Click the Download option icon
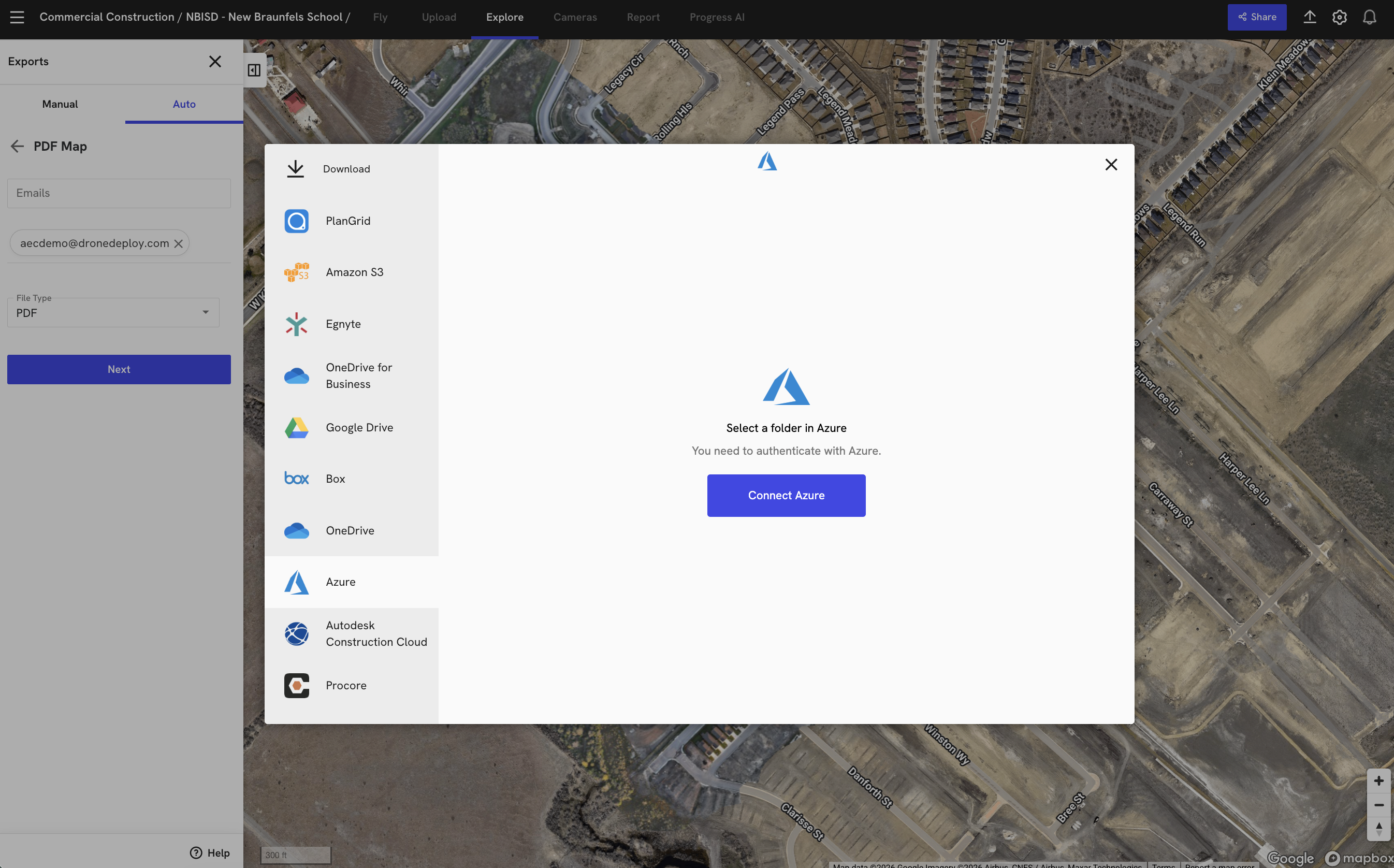The image size is (1394, 868). [295, 169]
